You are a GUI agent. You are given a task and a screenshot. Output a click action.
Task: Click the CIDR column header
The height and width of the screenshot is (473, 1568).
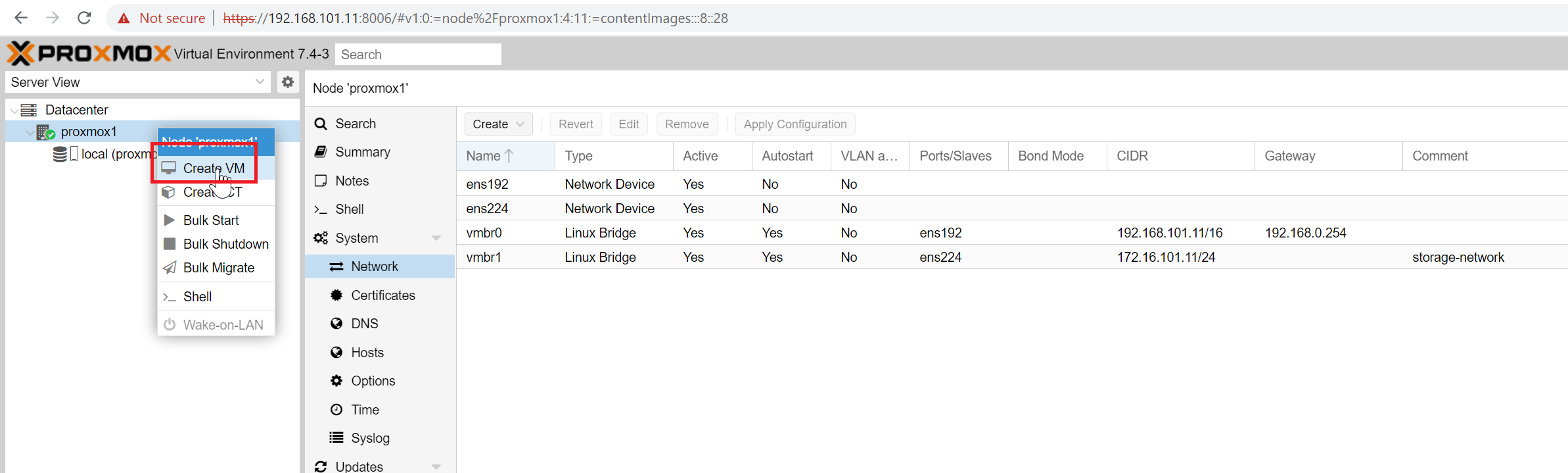1181,156
